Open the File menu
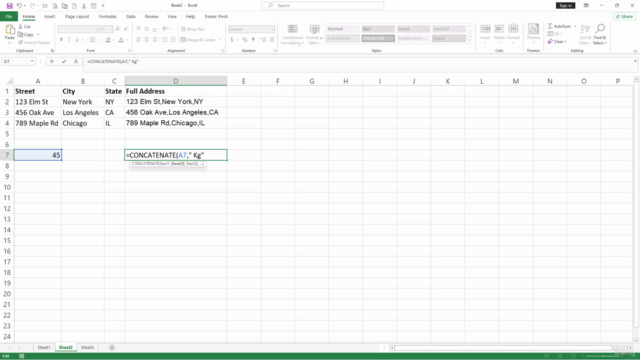 tap(9, 16)
